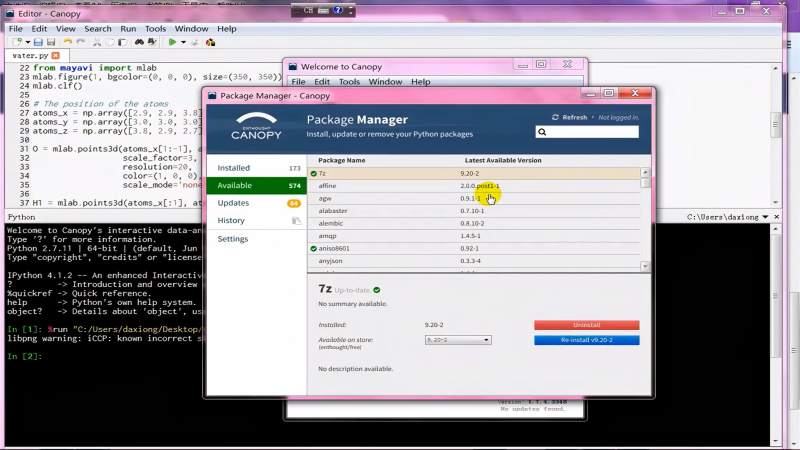Click the History icon in sidebar
The width and height of the screenshot is (800, 450).
[x=295, y=220]
